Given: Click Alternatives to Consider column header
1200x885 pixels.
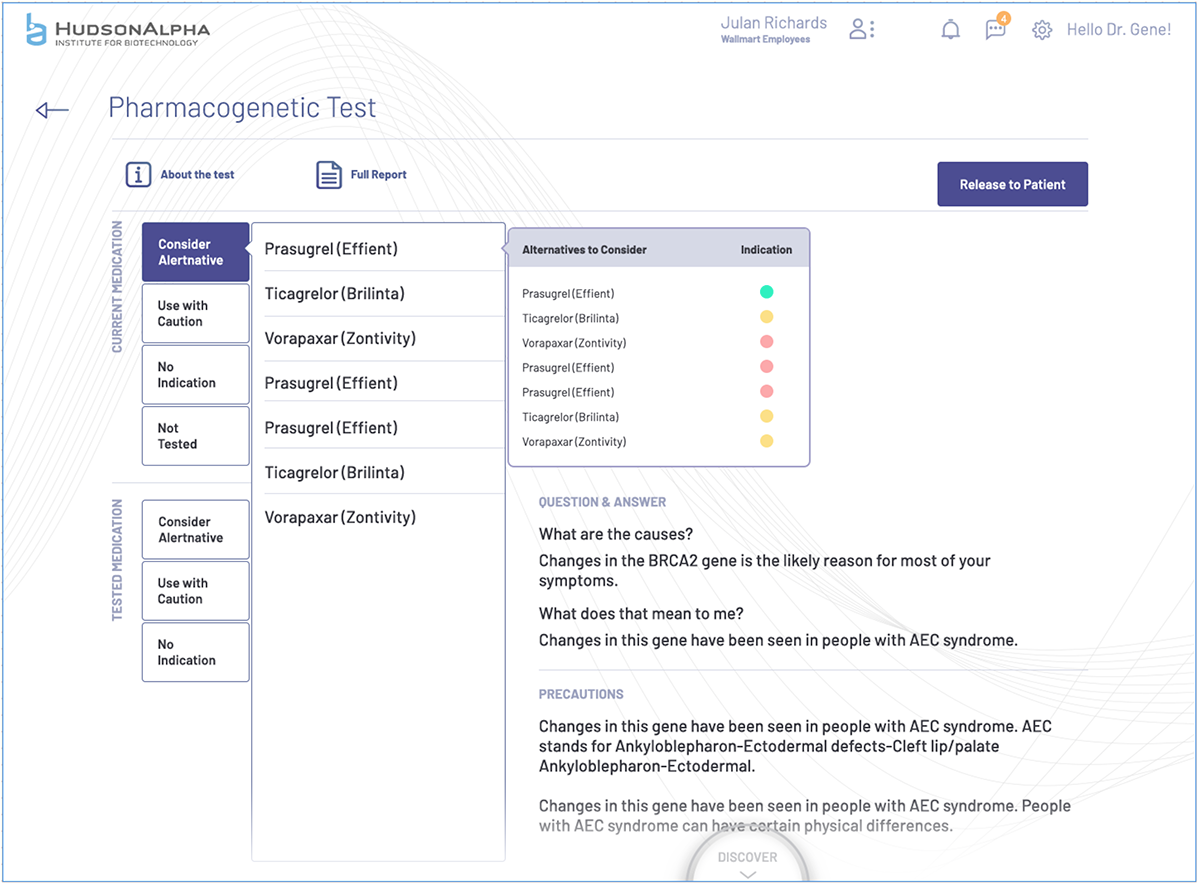Looking at the screenshot, I should click(x=584, y=250).
